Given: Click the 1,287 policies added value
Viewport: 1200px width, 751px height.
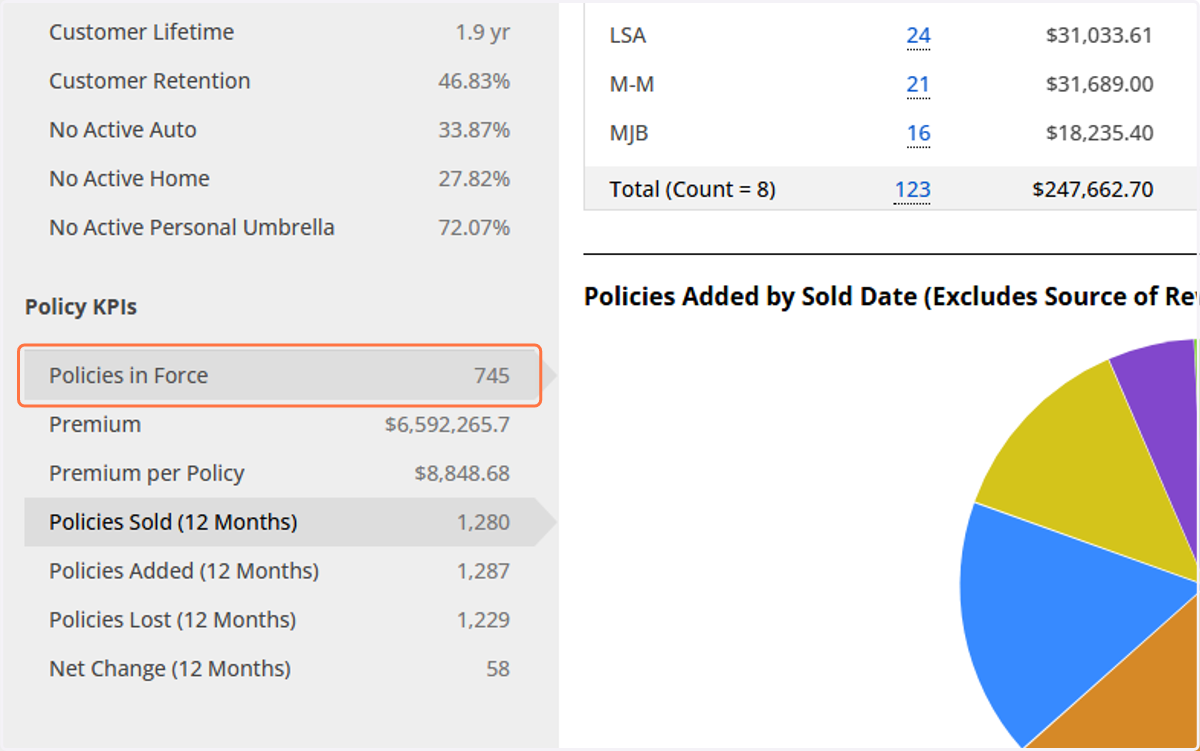Looking at the screenshot, I should coord(484,571).
